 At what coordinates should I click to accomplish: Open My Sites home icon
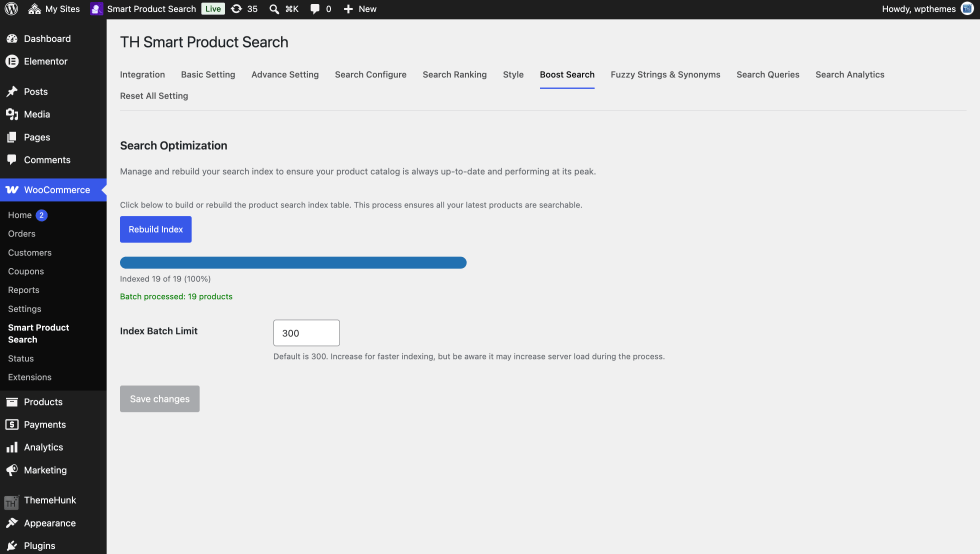[34, 9]
